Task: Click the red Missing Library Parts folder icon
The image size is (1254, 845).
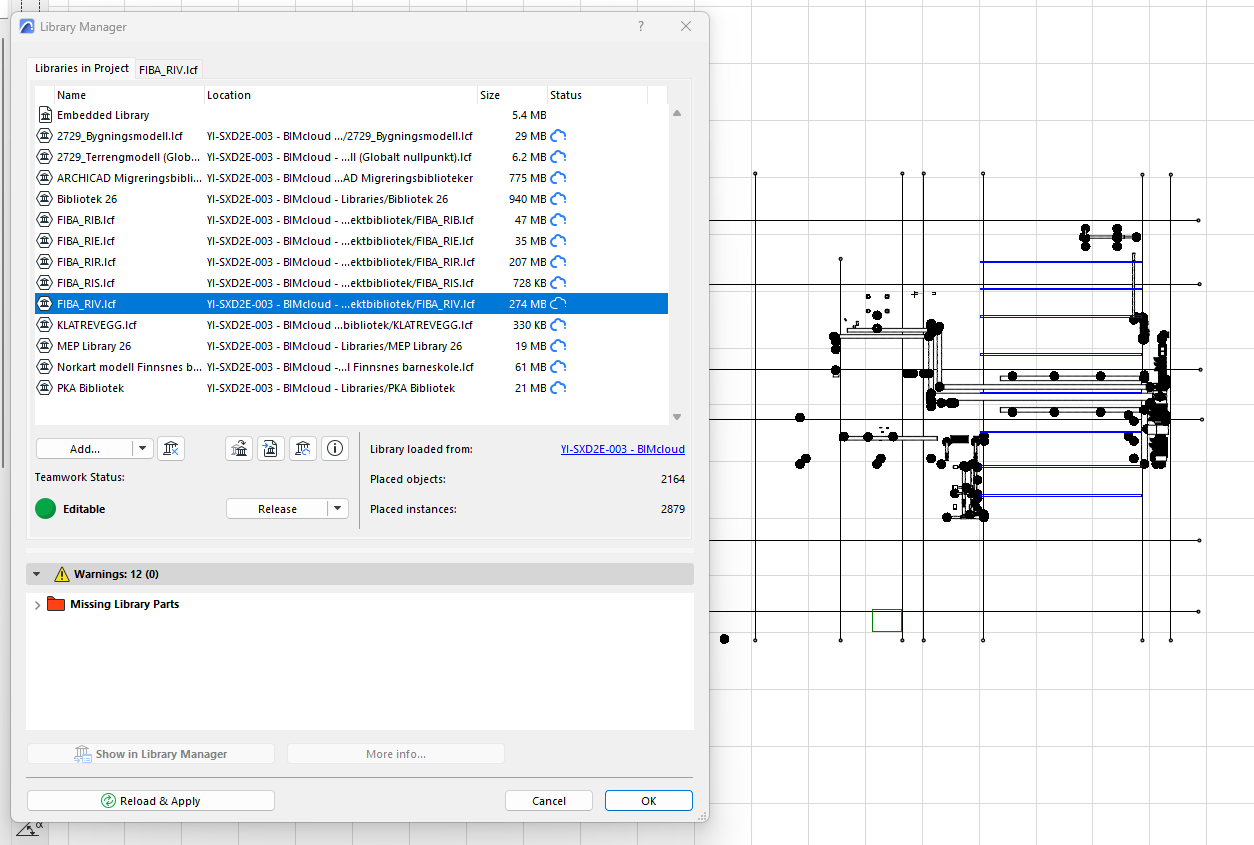Action: [x=56, y=604]
